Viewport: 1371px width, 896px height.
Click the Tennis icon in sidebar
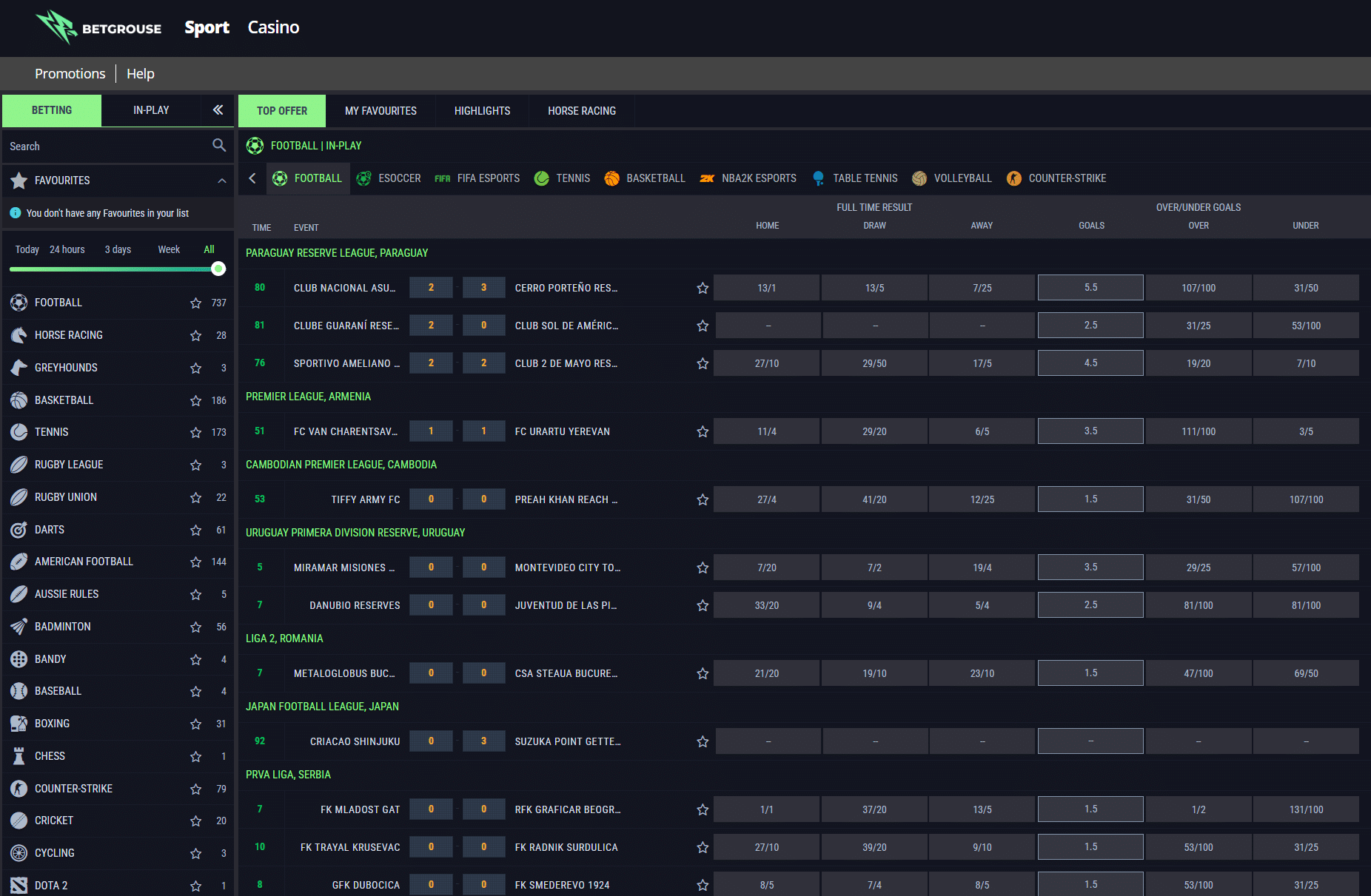(x=19, y=432)
